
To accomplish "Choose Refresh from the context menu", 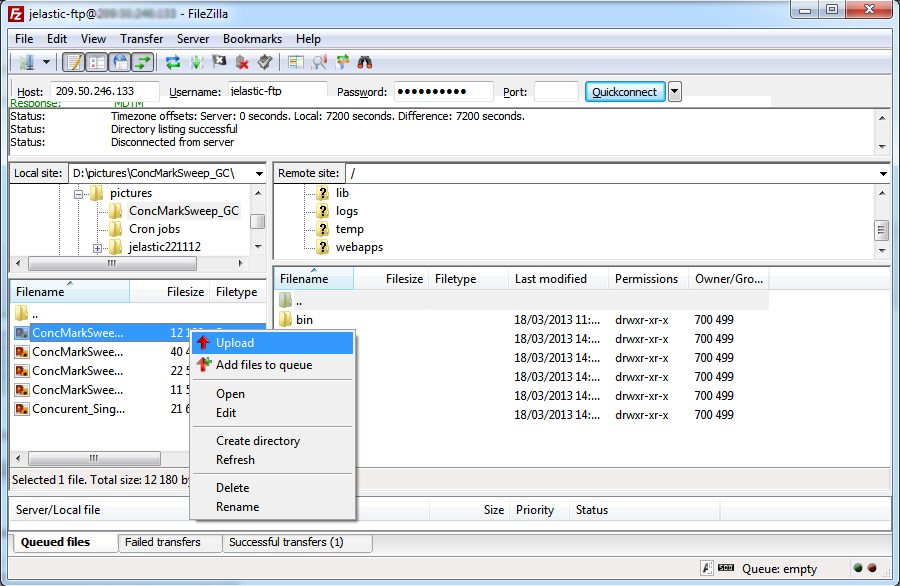I will pyautogui.click(x=273, y=460).
